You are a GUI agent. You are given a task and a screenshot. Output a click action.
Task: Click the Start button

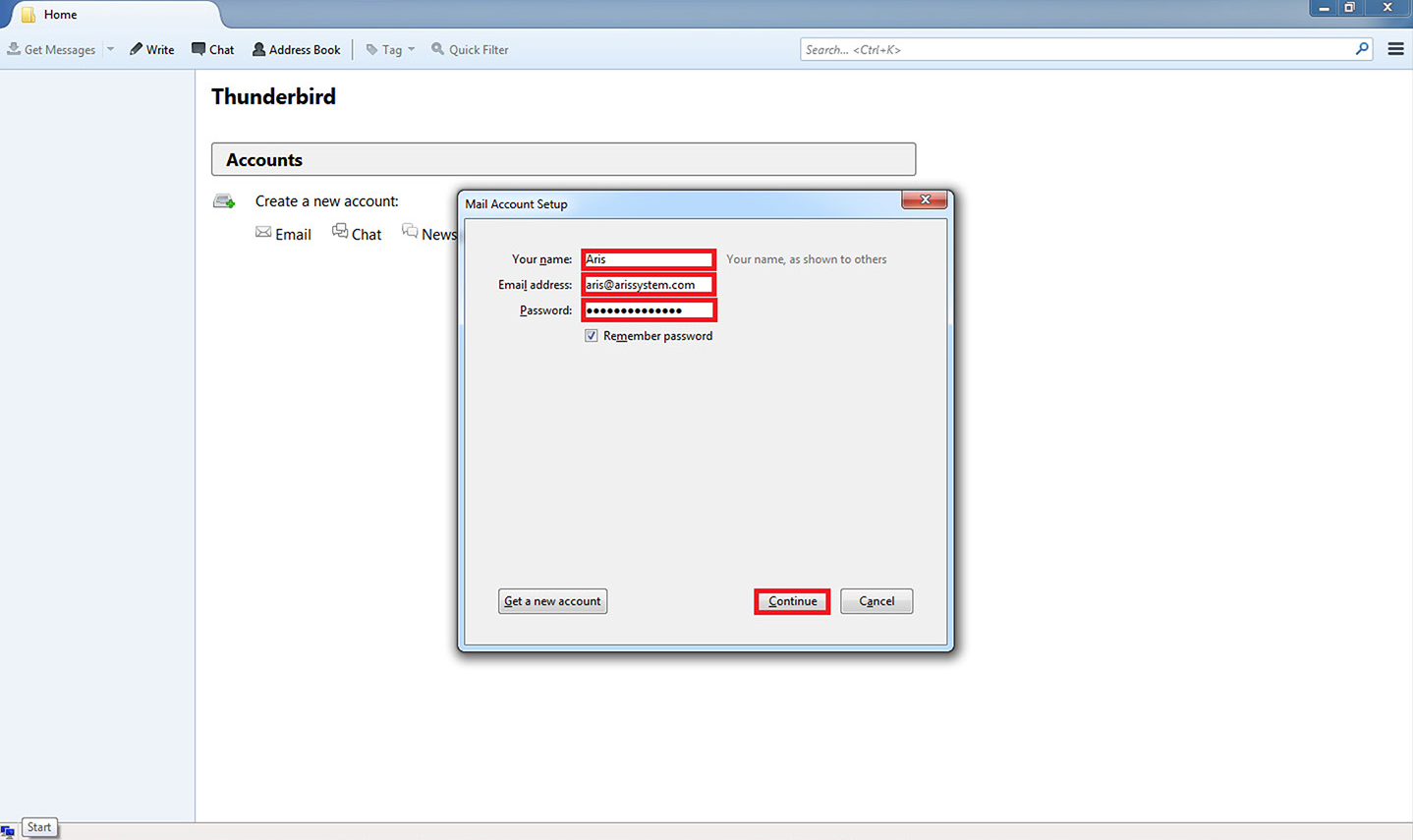[39, 828]
